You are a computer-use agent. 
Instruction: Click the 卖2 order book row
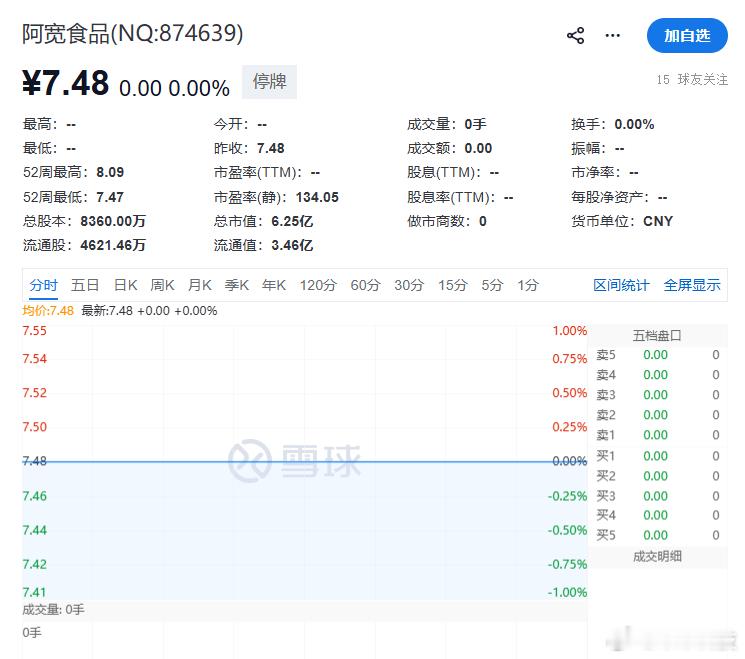(658, 415)
